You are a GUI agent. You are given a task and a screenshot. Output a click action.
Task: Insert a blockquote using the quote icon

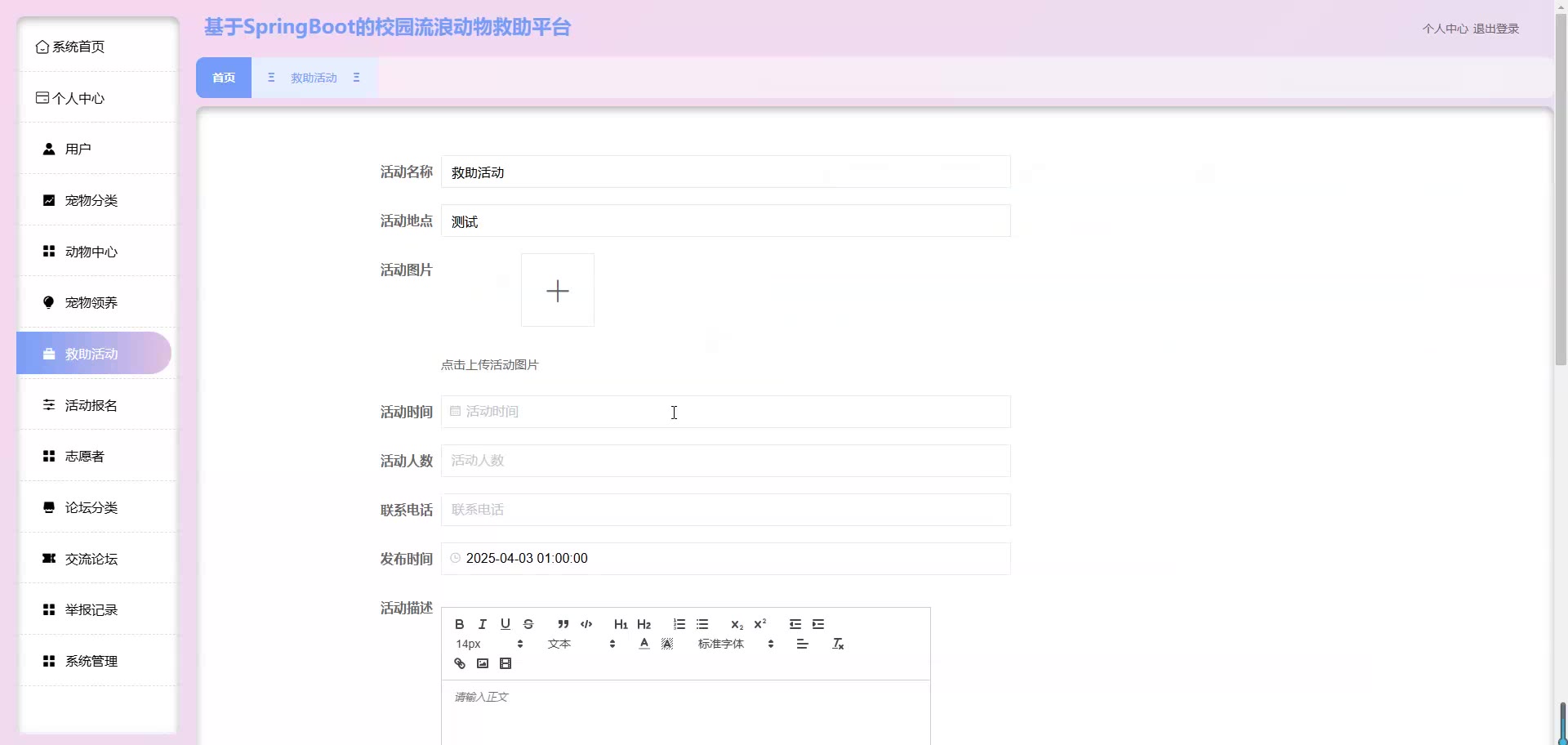[x=563, y=624]
